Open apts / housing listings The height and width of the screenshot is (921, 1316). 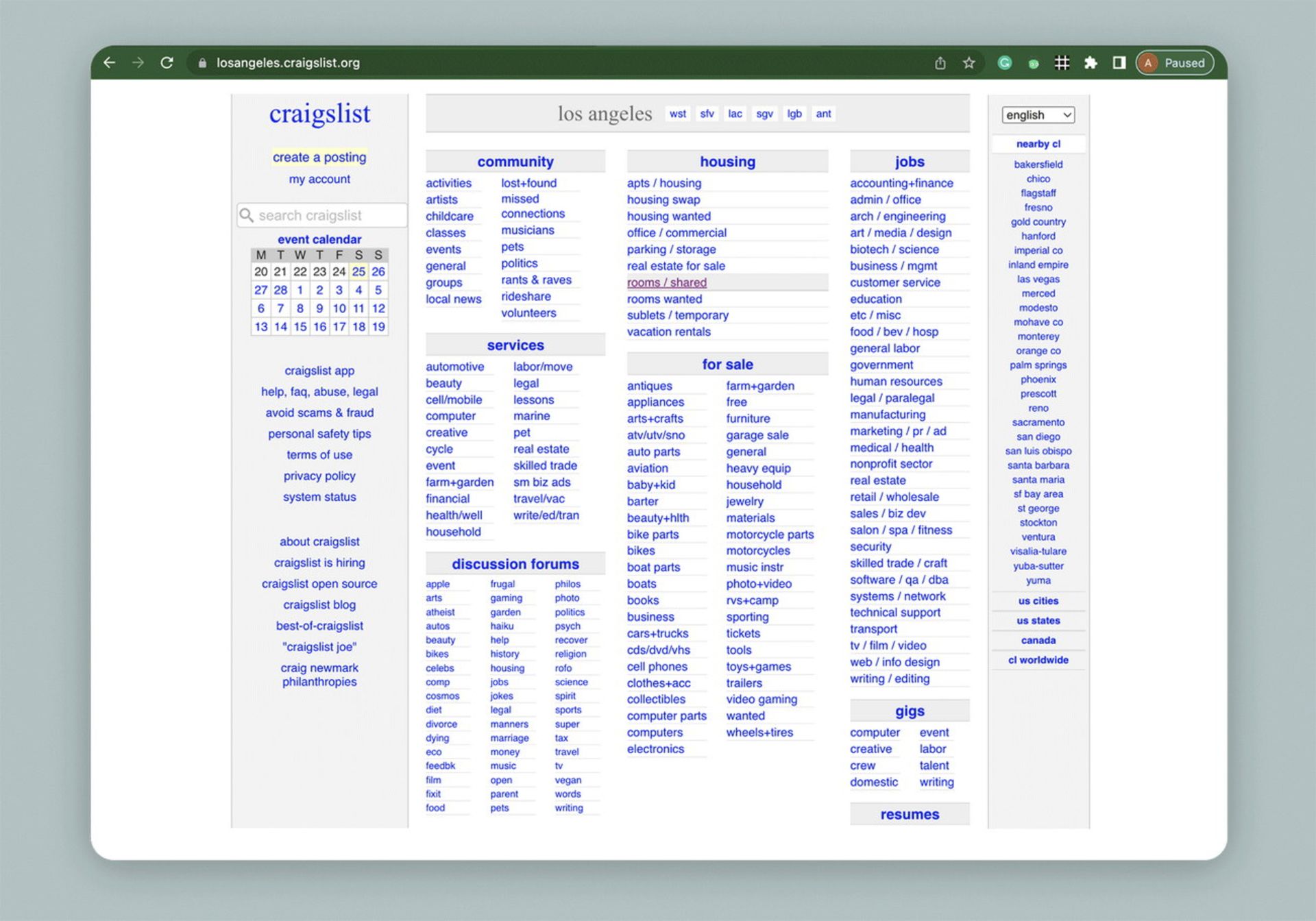(x=663, y=183)
